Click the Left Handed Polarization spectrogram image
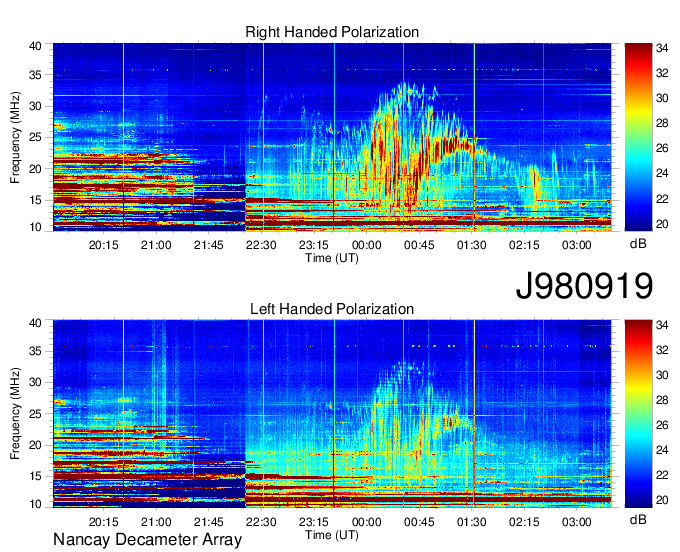Image resolution: width=680 pixels, height=552 pixels. [x=332, y=414]
